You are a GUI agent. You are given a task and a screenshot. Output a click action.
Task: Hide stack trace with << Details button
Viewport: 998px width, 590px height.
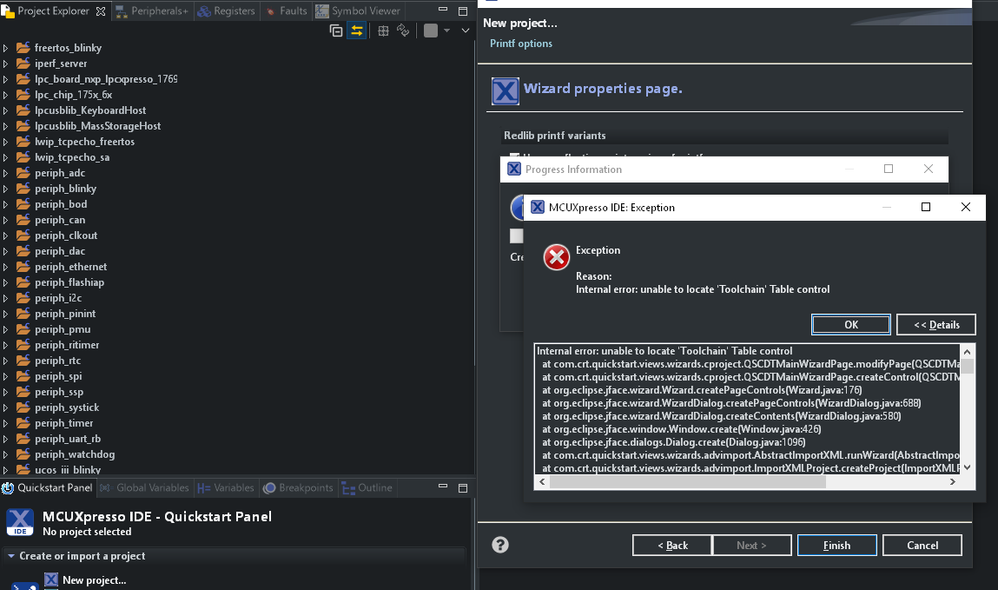click(936, 325)
